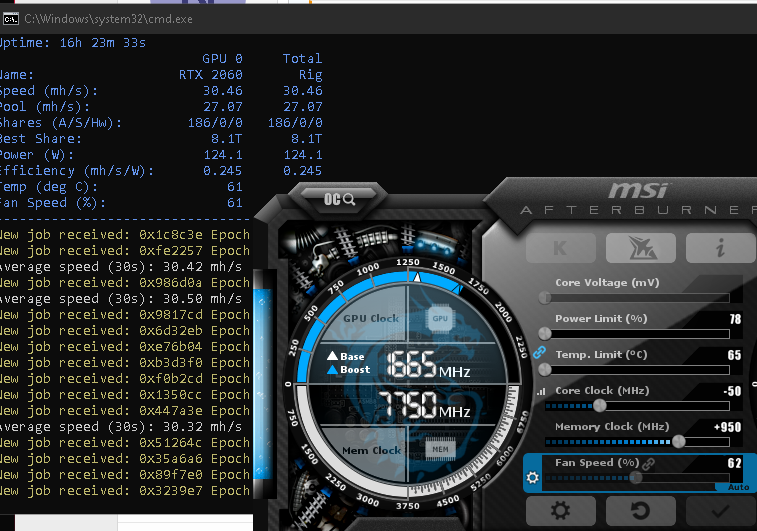Toggle Auto fan speed mode
The width and height of the screenshot is (757, 531).
click(x=737, y=486)
